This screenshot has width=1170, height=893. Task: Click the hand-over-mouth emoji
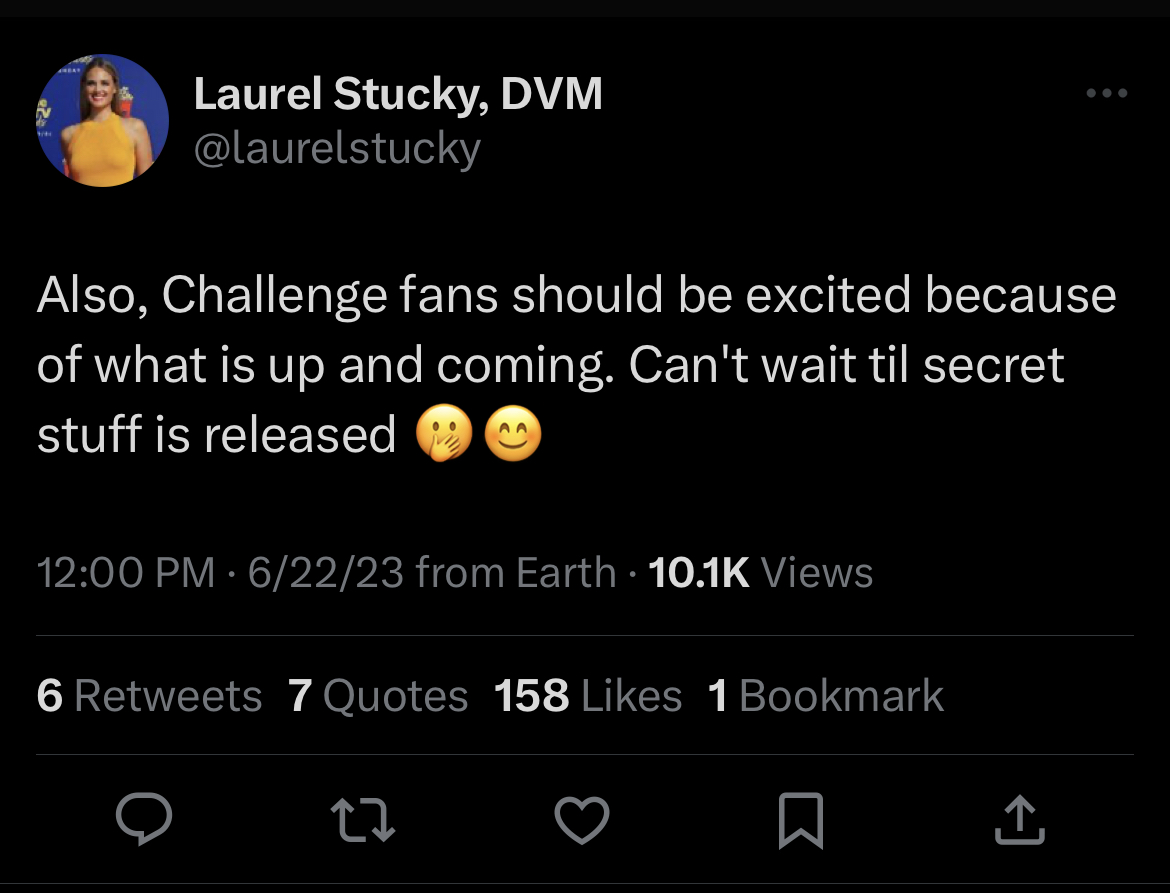pyautogui.click(x=444, y=434)
